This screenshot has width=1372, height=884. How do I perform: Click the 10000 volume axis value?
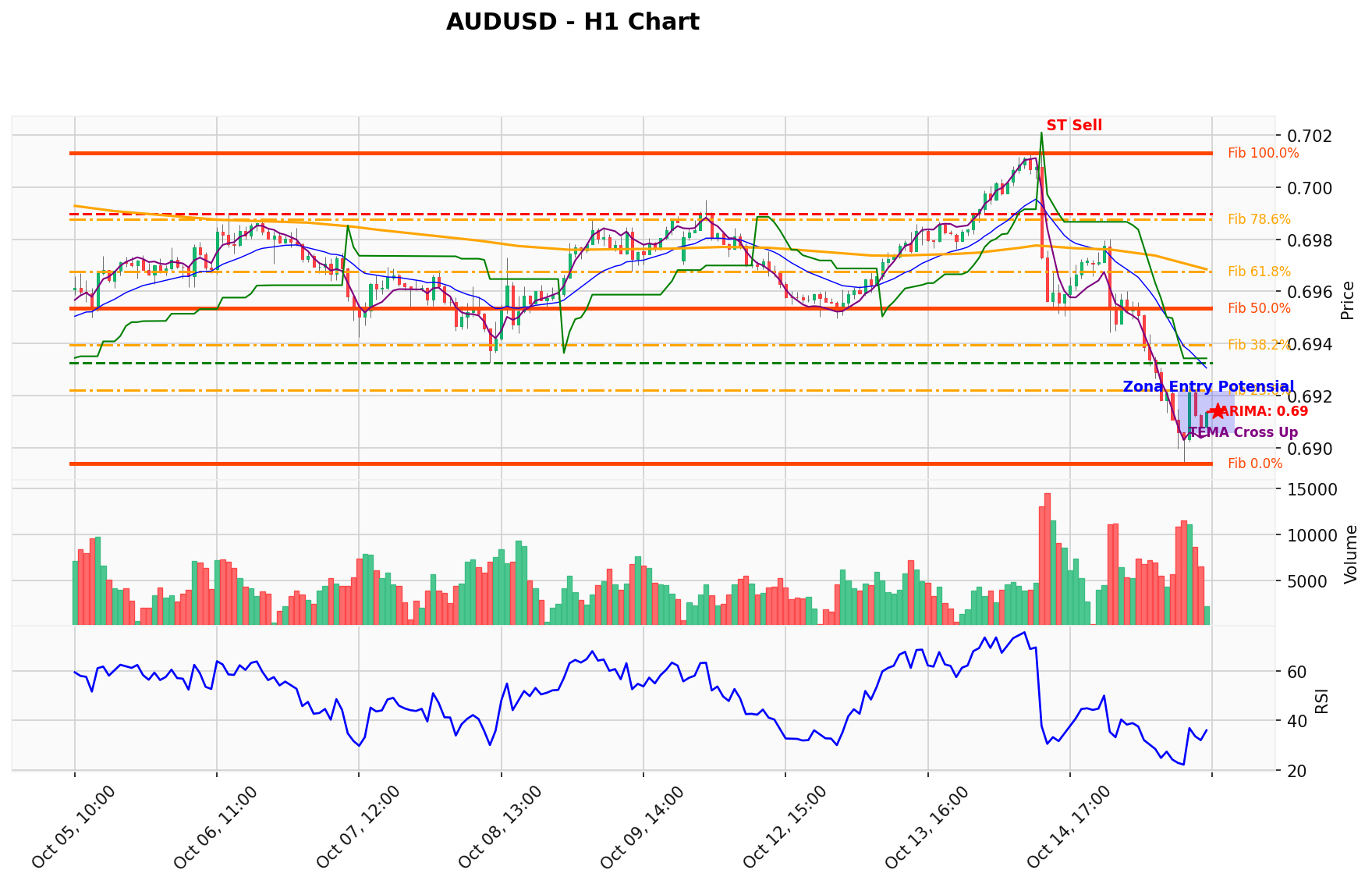[1312, 535]
